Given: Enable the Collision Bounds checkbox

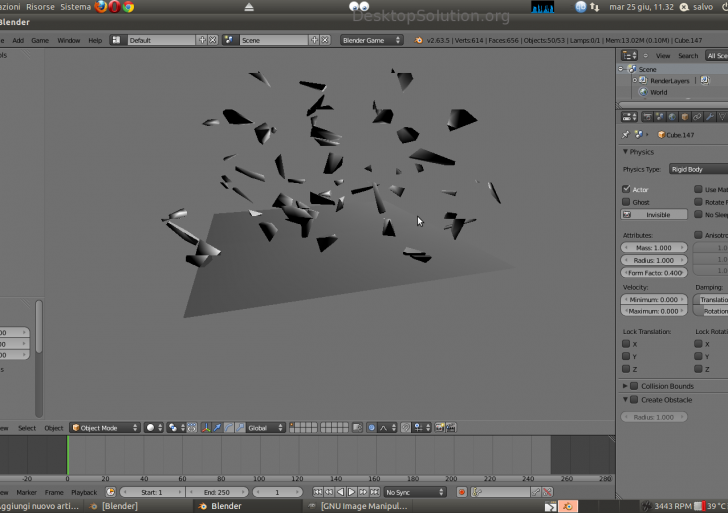Looking at the screenshot, I should tap(634, 386).
